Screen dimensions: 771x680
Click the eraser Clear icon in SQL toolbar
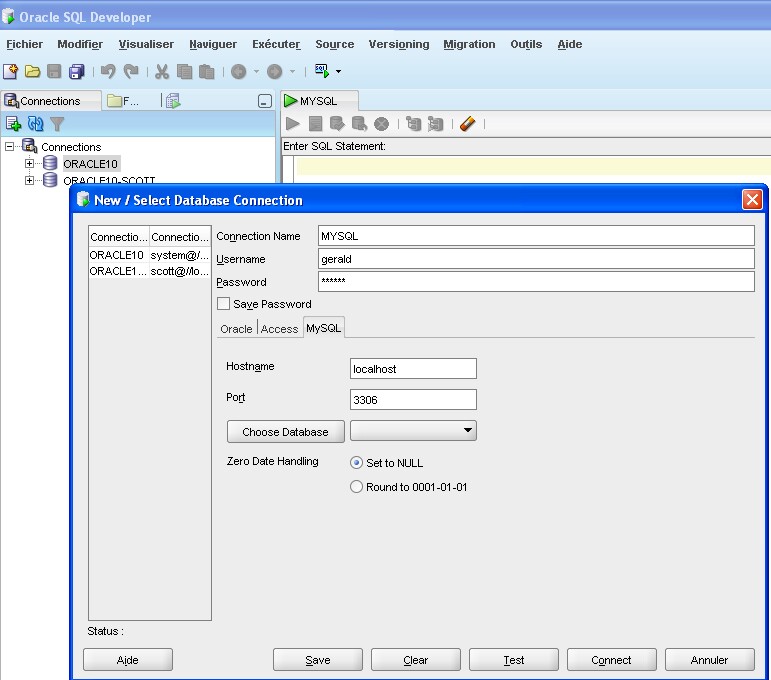pos(467,124)
